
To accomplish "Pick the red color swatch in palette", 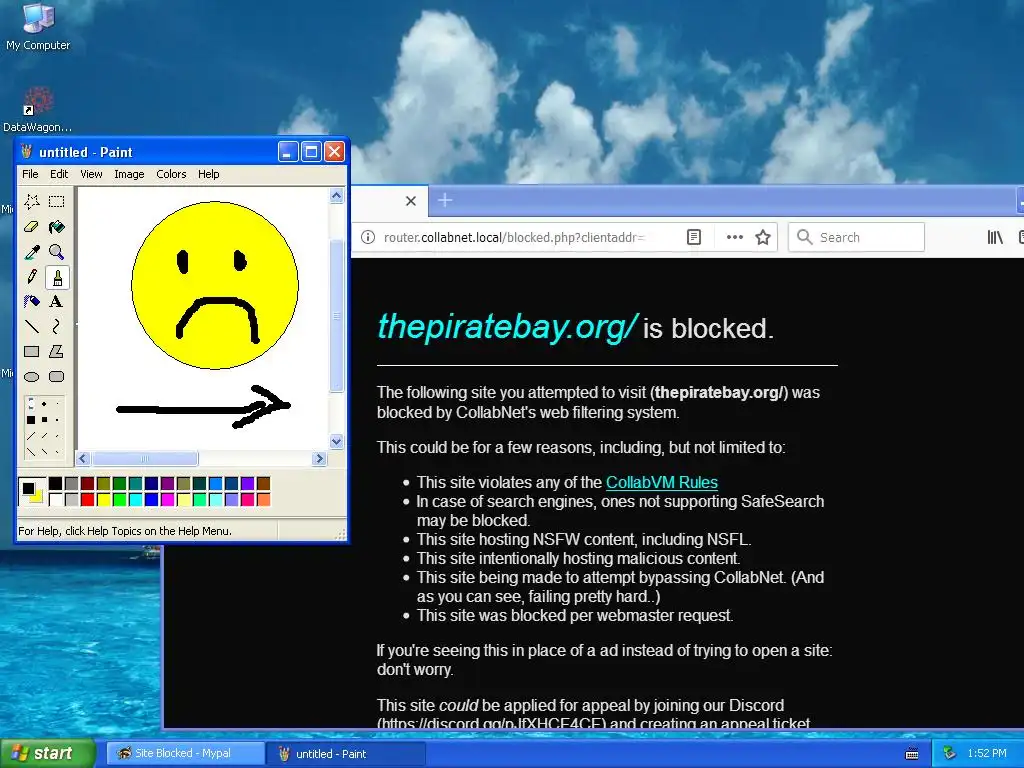I will pos(88,500).
